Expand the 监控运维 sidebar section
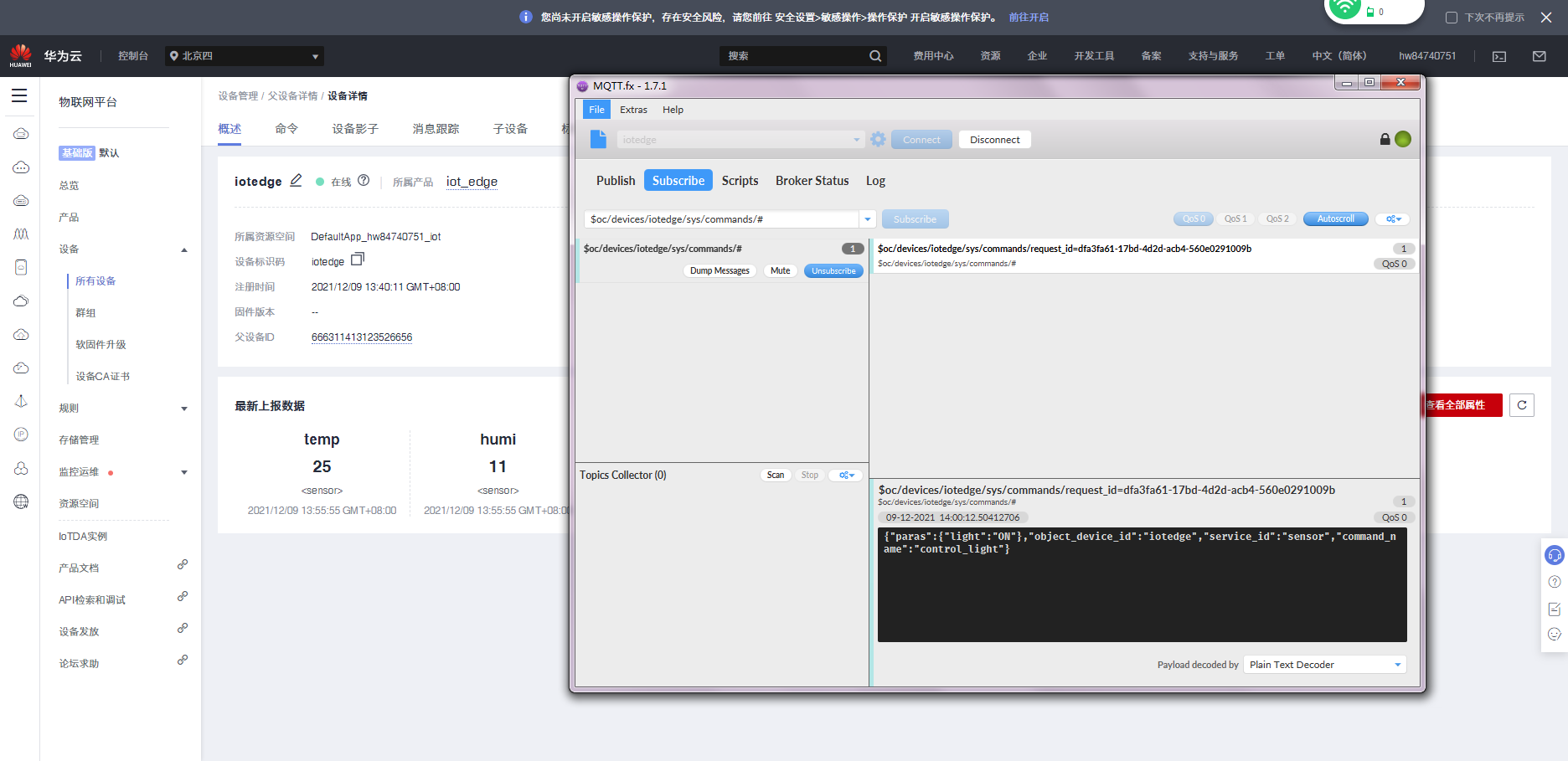The height and width of the screenshot is (761, 1568). (x=184, y=472)
